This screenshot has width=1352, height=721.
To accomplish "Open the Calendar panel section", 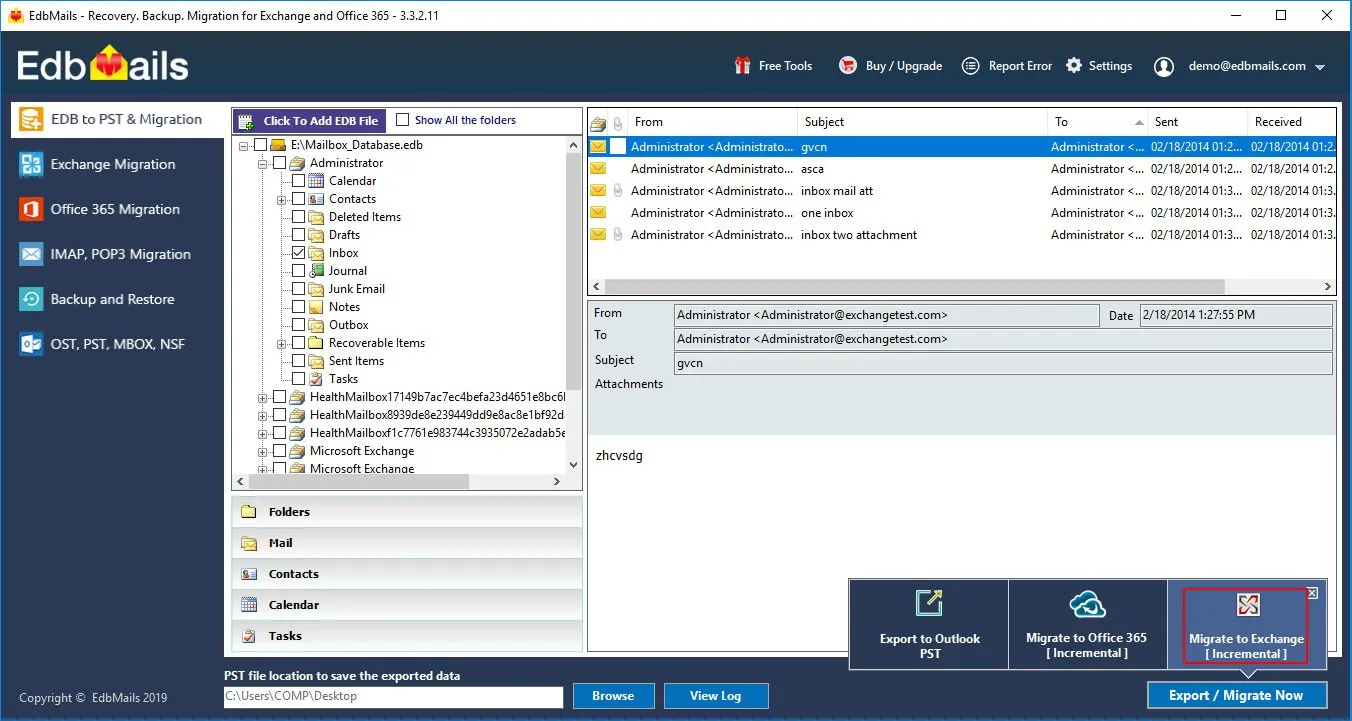I will pyautogui.click(x=407, y=605).
